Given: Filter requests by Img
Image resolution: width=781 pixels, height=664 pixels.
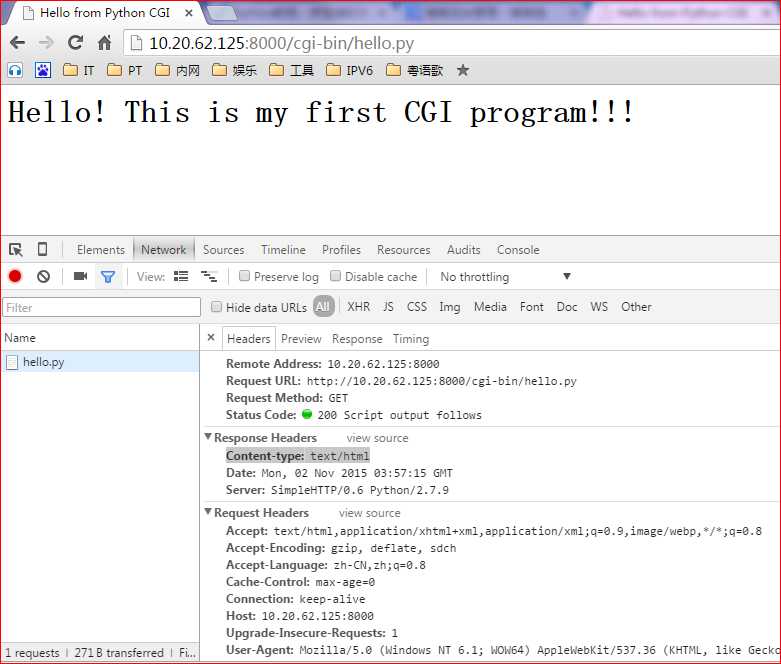Looking at the screenshot, I should click(450, 307).
